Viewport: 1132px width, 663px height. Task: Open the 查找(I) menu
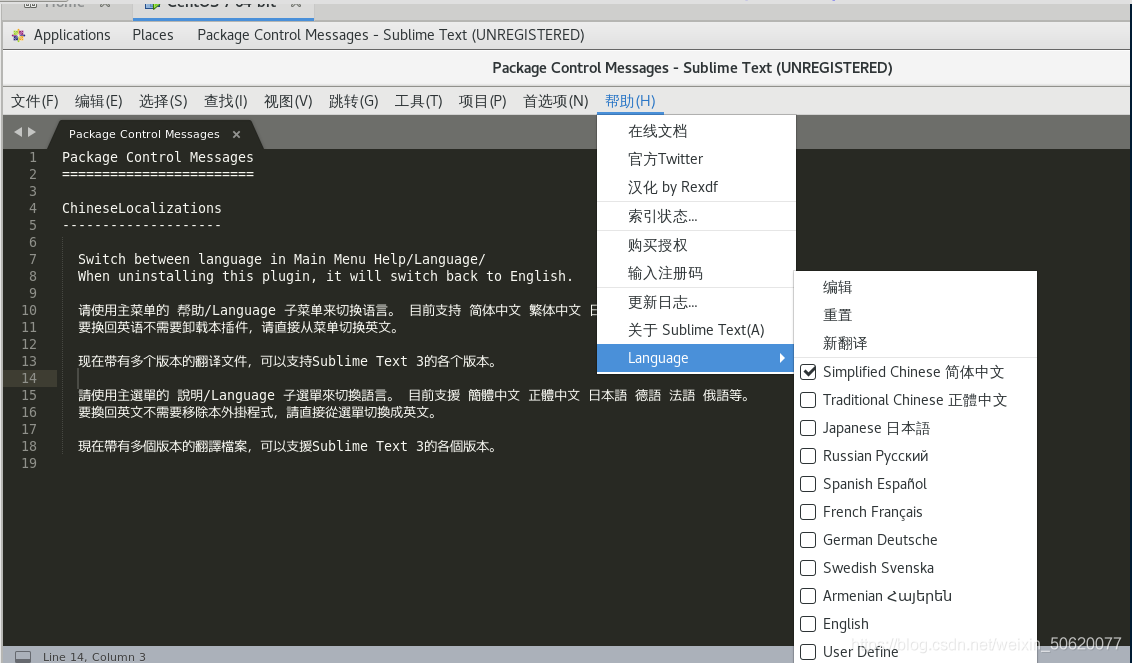click(x=225, y=101)
